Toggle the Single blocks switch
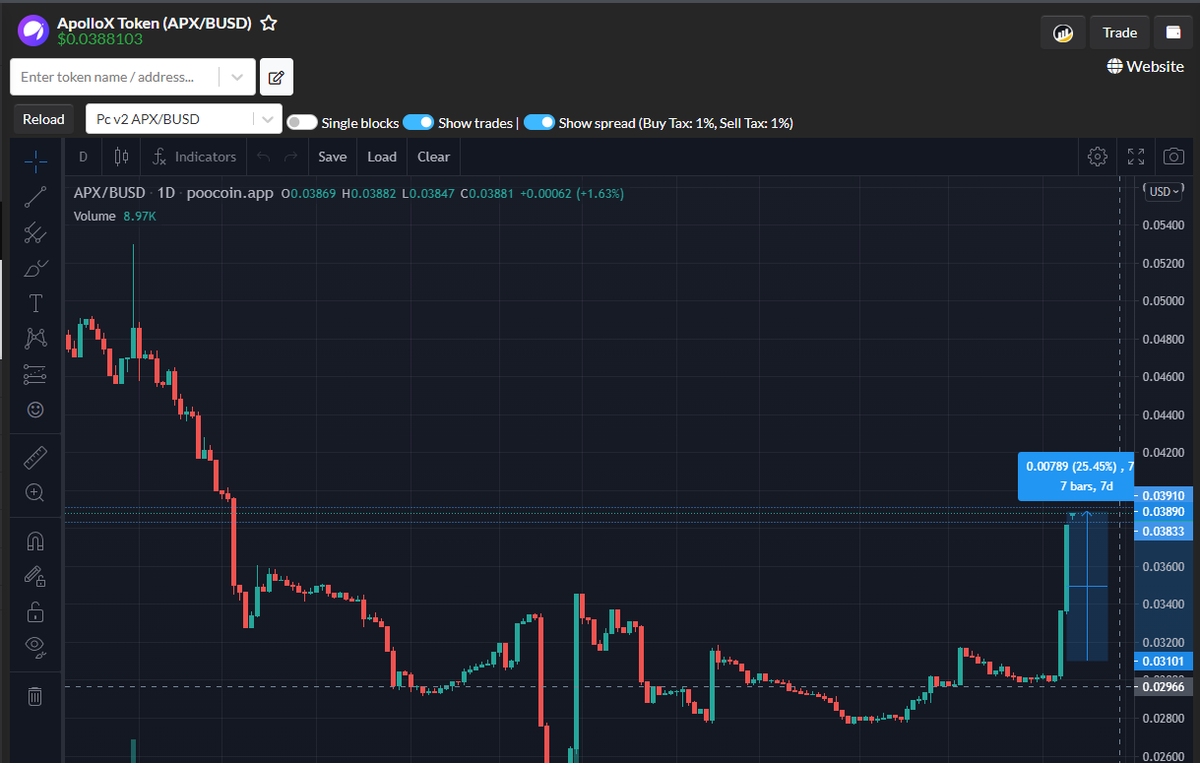The height and width of the screenshot is (763, 1200). [x=302, y=122]
